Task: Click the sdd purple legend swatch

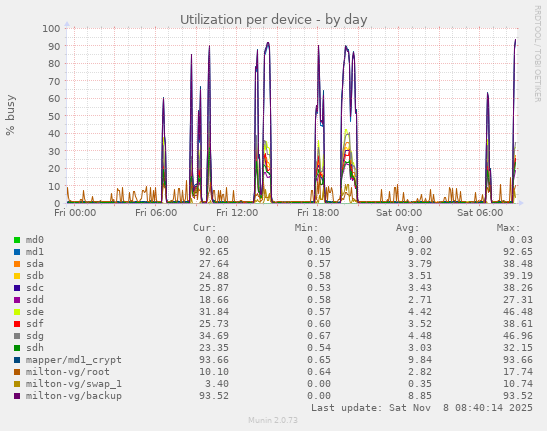Action: [17, 300]
